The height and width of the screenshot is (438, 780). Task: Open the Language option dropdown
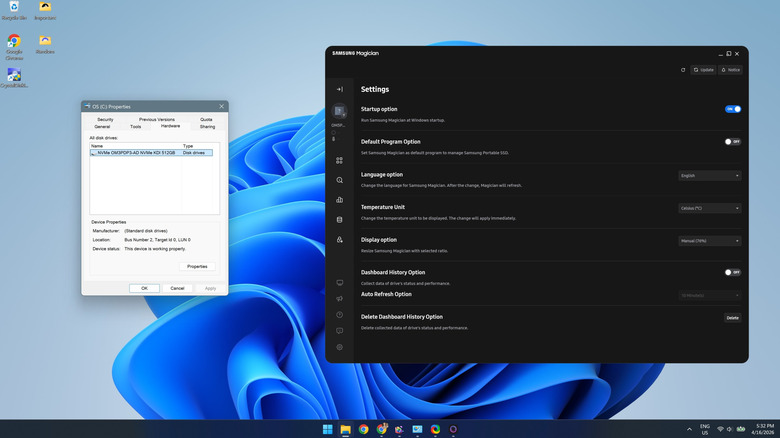pyautogui.click(x=709, y=176)
